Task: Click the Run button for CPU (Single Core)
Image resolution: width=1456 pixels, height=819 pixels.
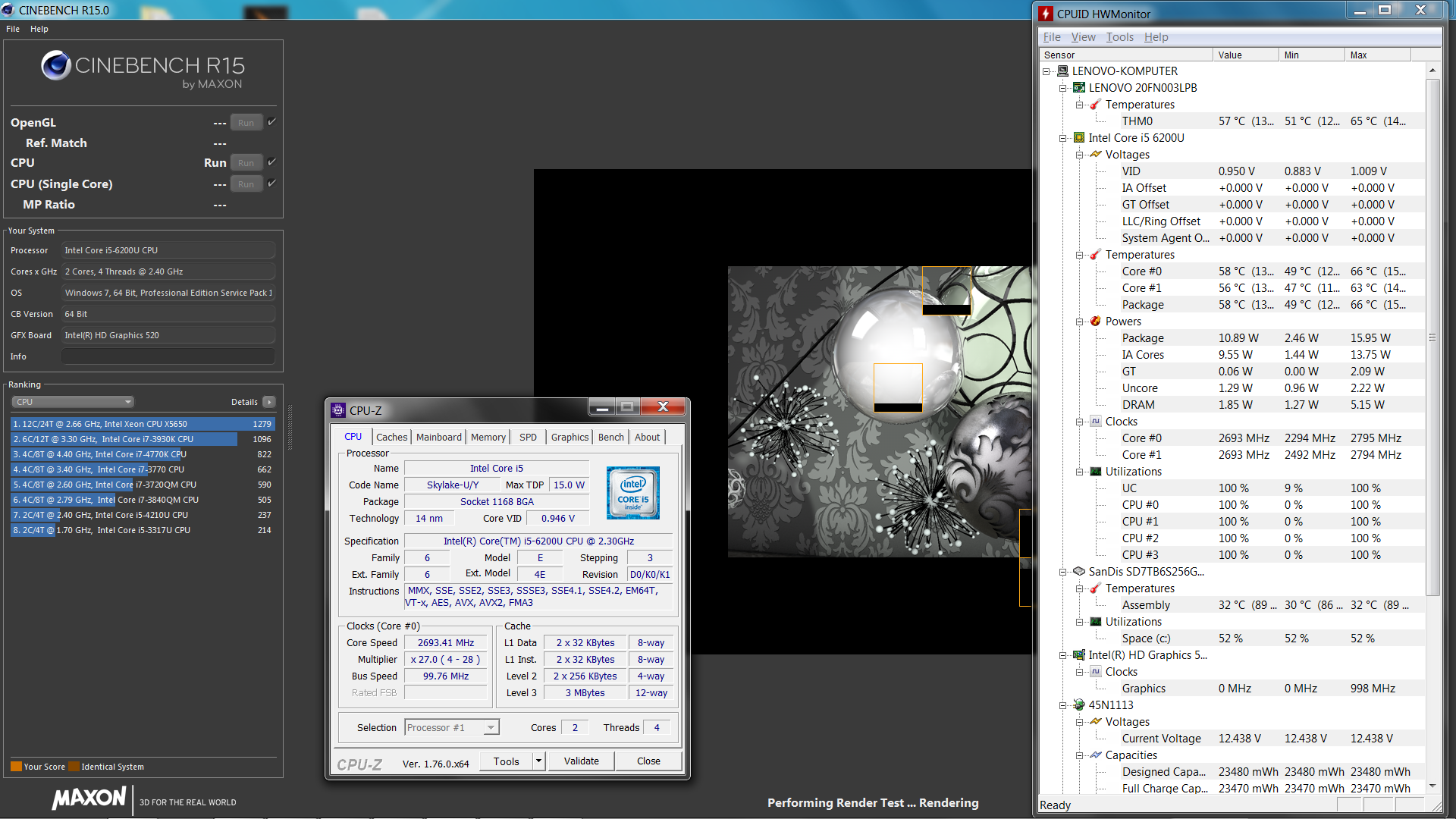Action: pyautogui.click(x=246, y=184)
